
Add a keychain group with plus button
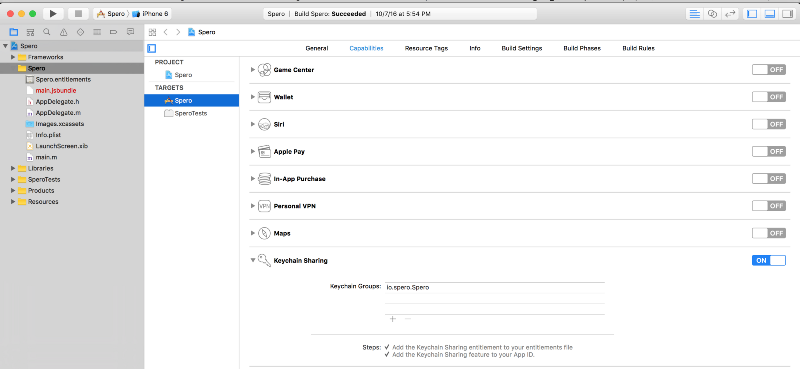pos(392,319)
